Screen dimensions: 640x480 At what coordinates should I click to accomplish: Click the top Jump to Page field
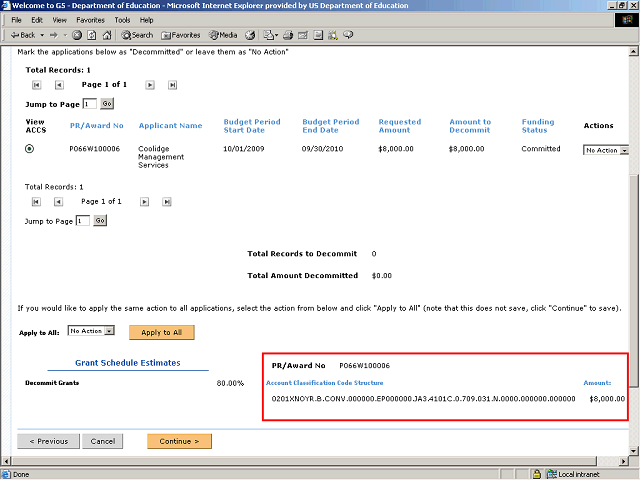pyautogui.click(x=90, y=104)
